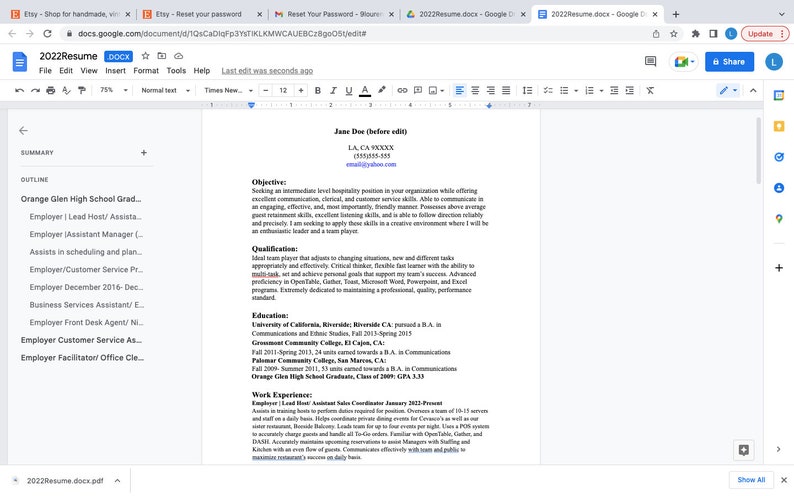Hide the menus with the up chevron

click(753, 91)
